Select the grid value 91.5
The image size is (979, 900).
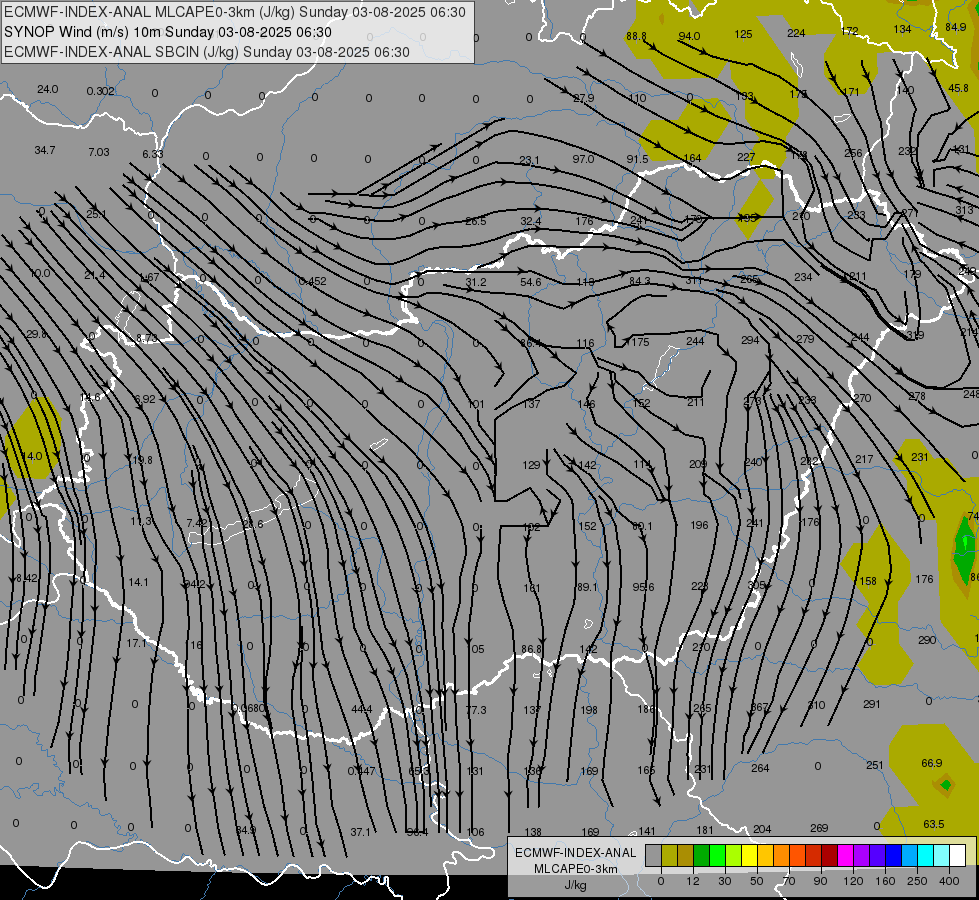click(x=637, y=159)
